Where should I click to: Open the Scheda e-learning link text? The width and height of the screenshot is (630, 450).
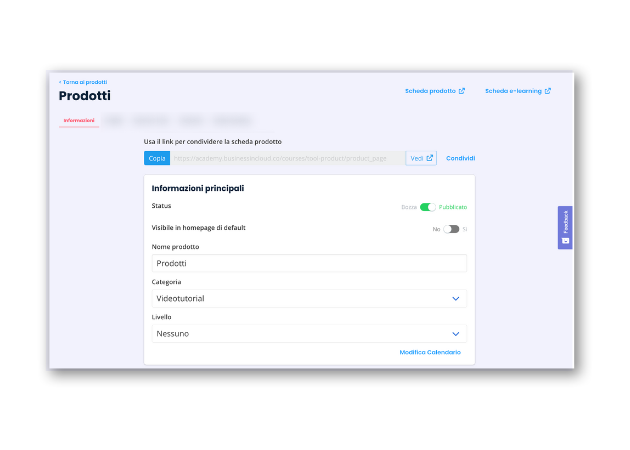(x=513, y=91)
